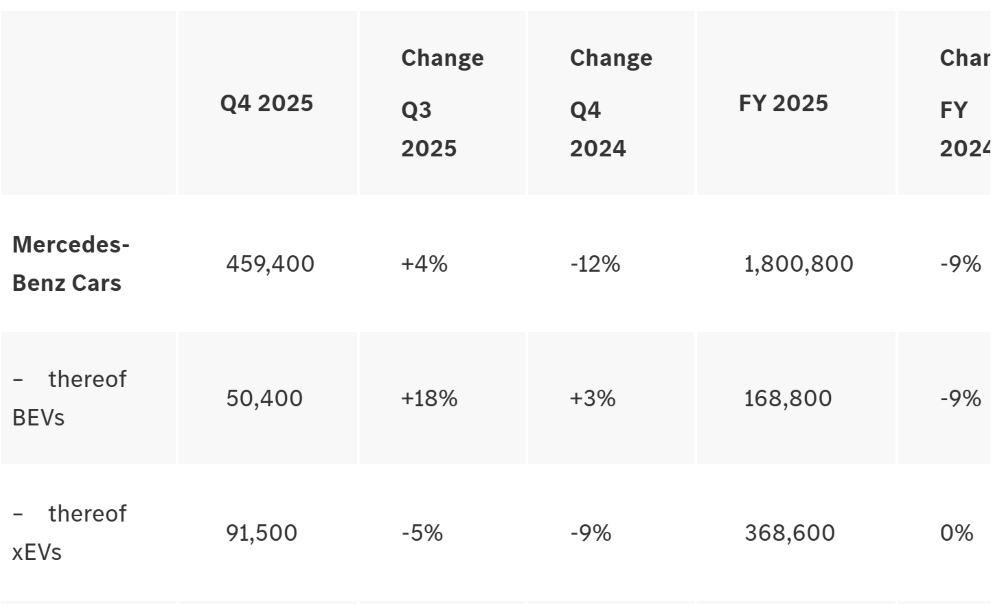Screen dimensions: 1000x604
Task: Click the +3% BEV year-over-year cell
Action: [x=593, y=398]
